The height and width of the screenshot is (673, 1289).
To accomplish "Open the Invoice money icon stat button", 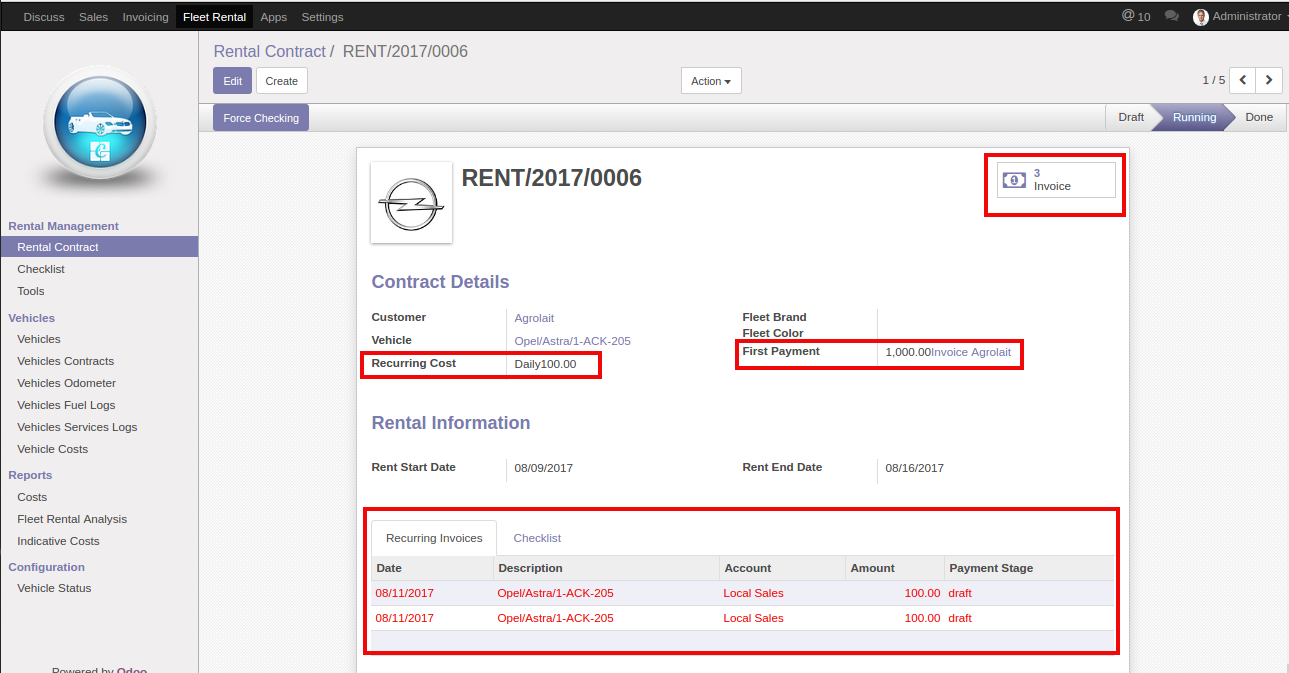I will 1015,180.
